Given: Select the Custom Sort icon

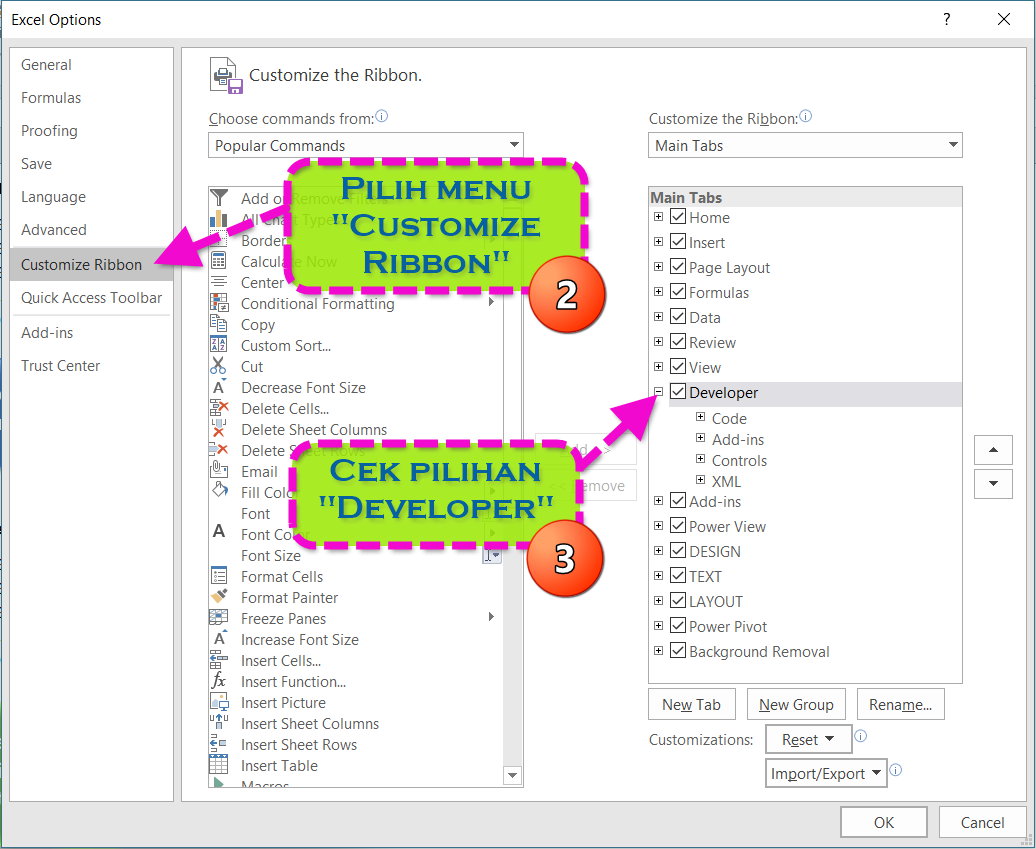Looking at the screenshot, I should click(219, 345).
